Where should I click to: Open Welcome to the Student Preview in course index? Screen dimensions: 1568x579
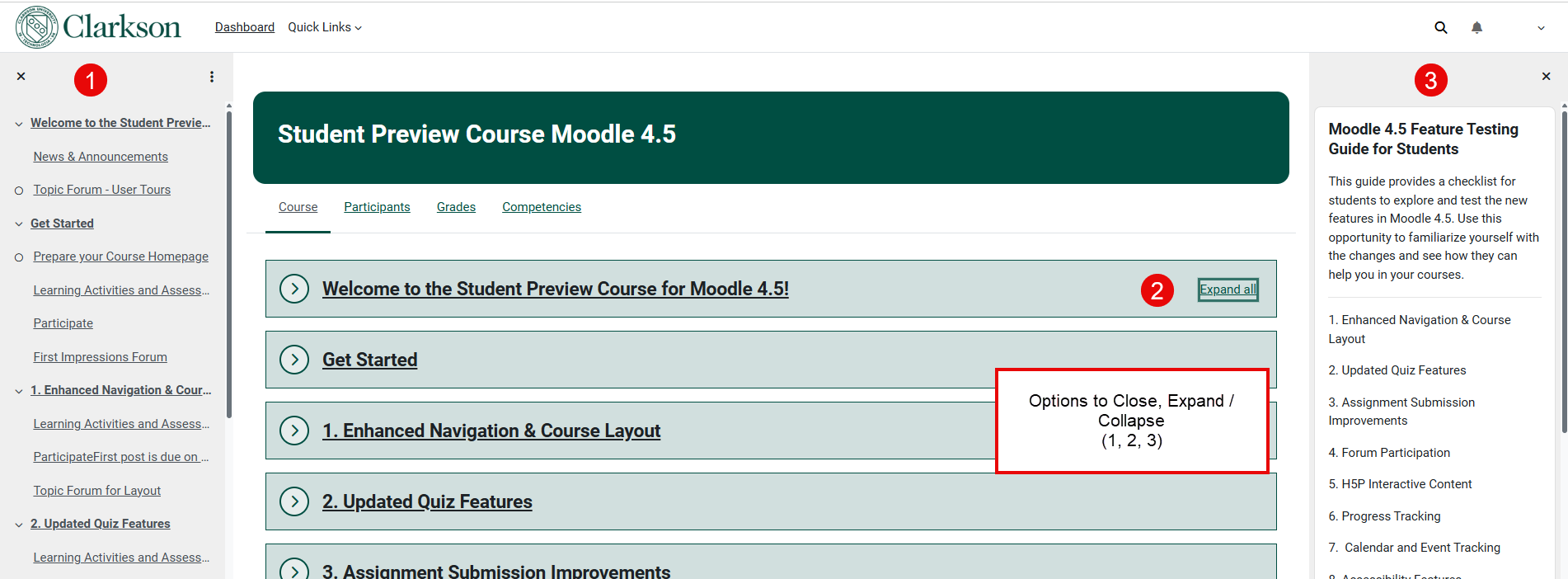[x=120, y=123]
